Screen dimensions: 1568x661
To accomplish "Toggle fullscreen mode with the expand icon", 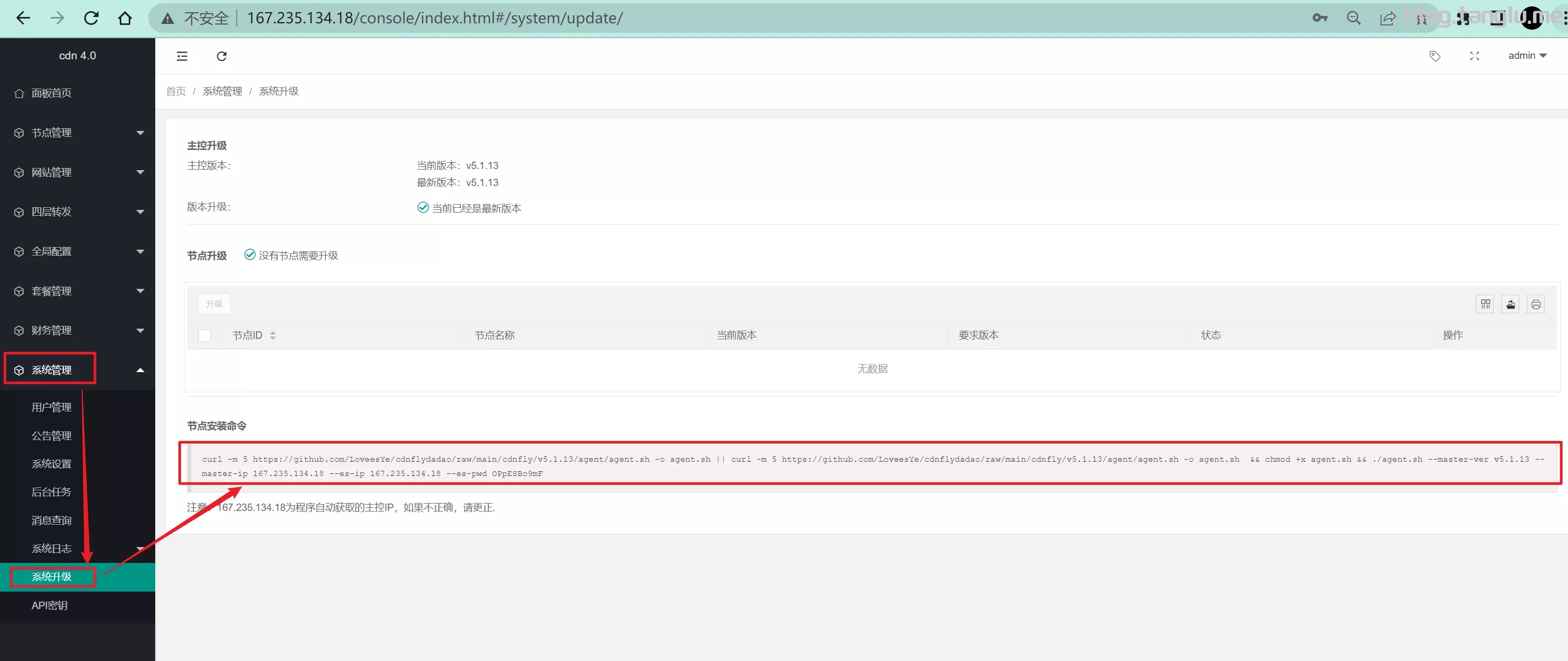I will 1474,56.
